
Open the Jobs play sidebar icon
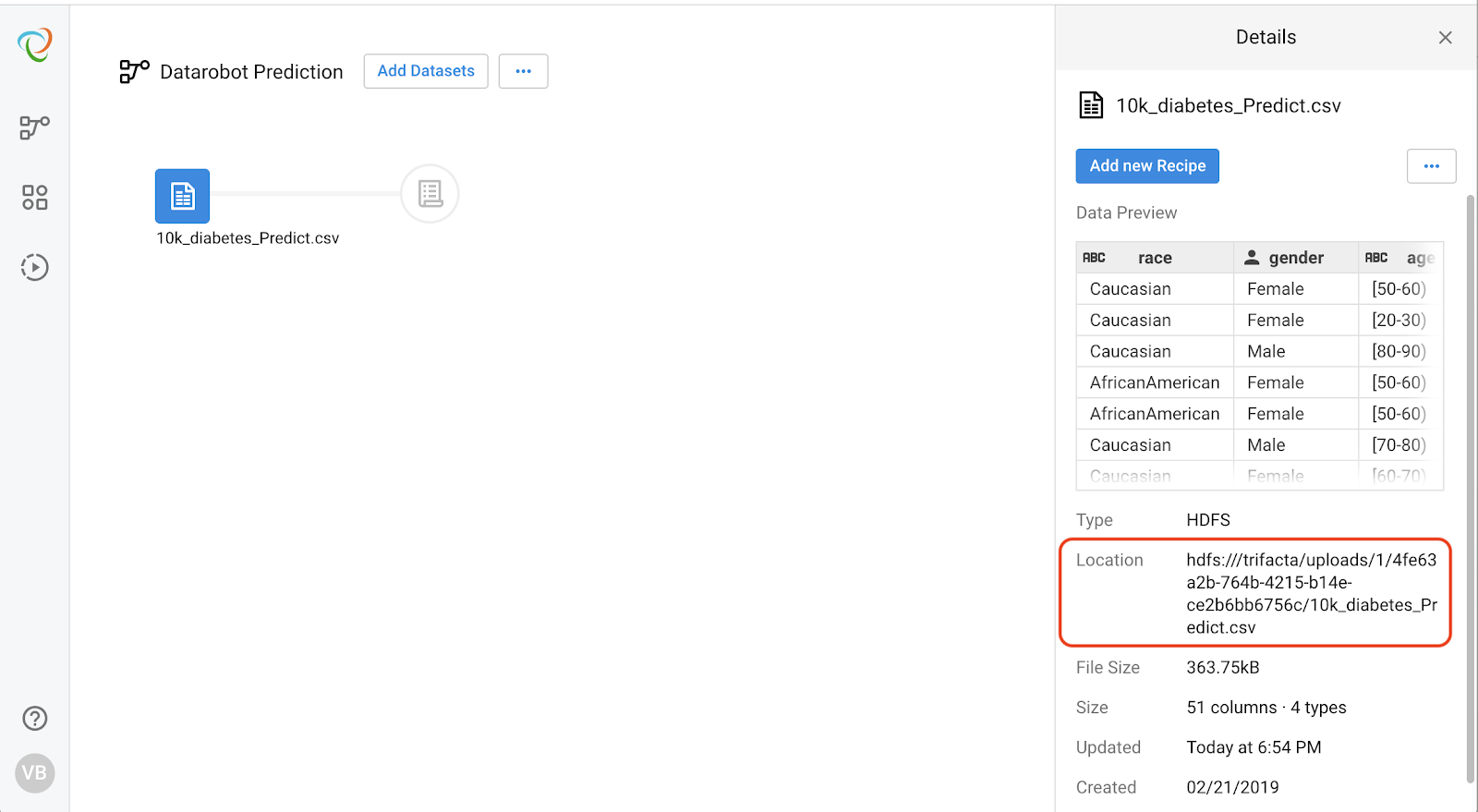[35, 267]
